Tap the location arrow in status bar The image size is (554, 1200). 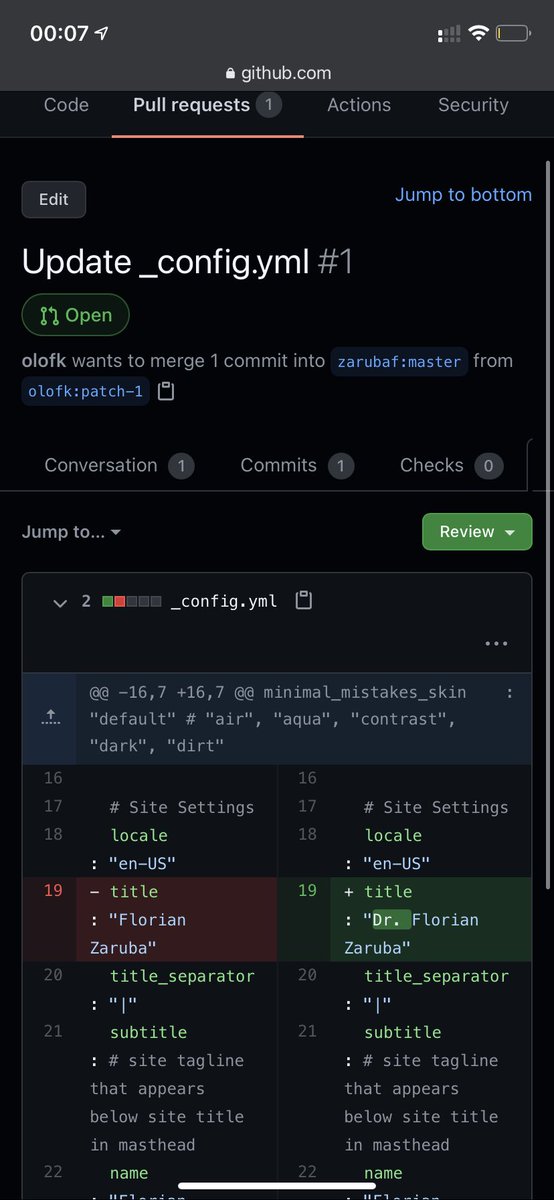click(x=102, y=33)
